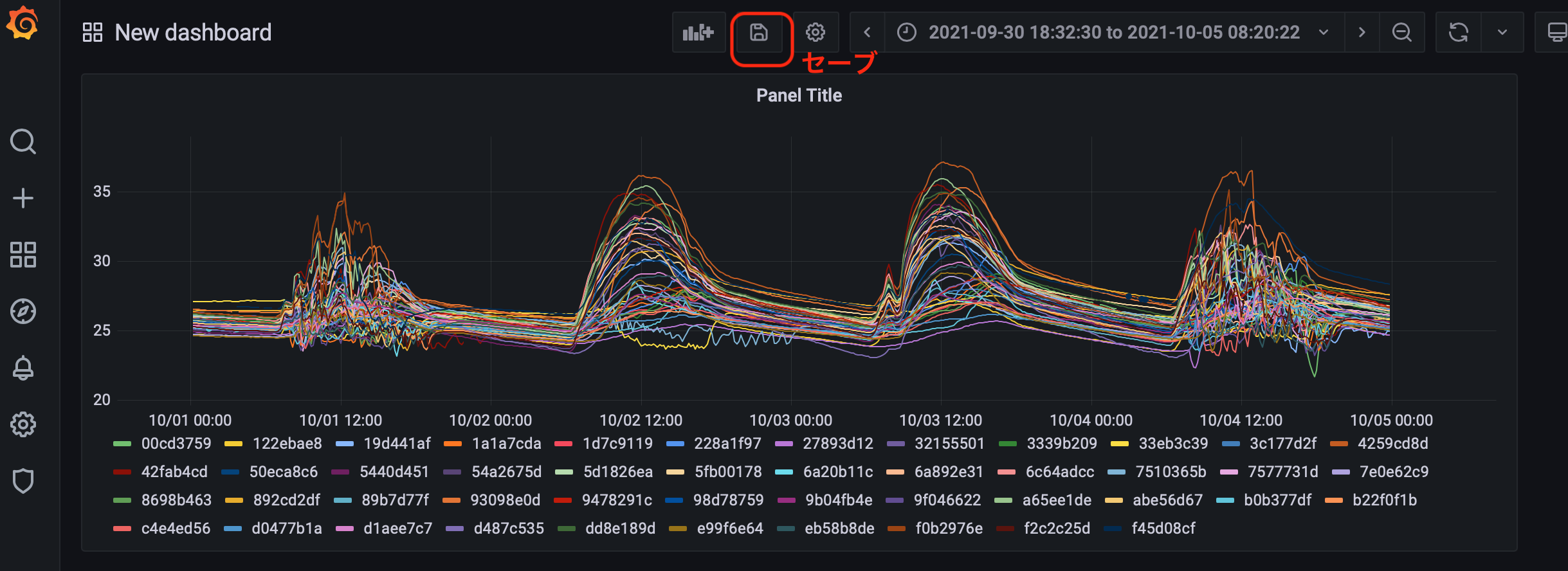Zoom out the time range
1568x571 pixels.
[1402, 32]
